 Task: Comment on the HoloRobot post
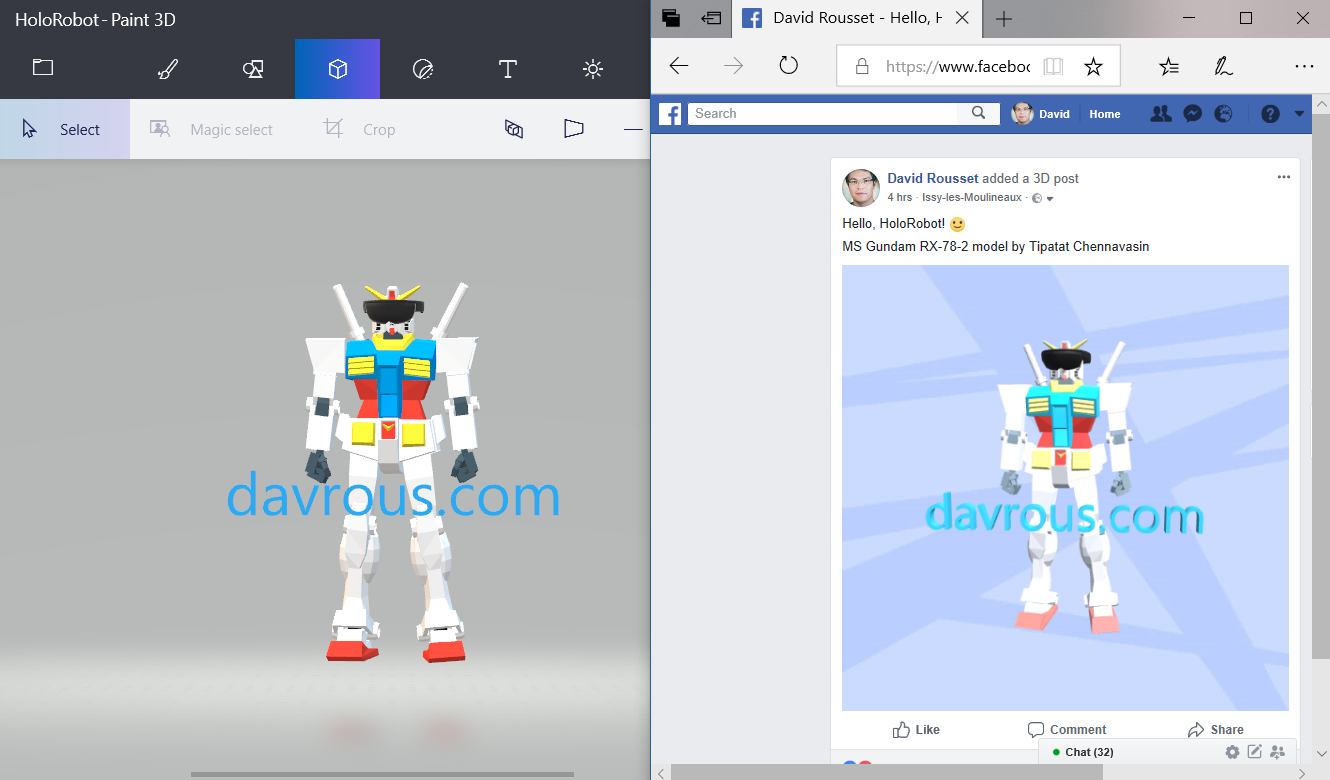pos(1067,730)
